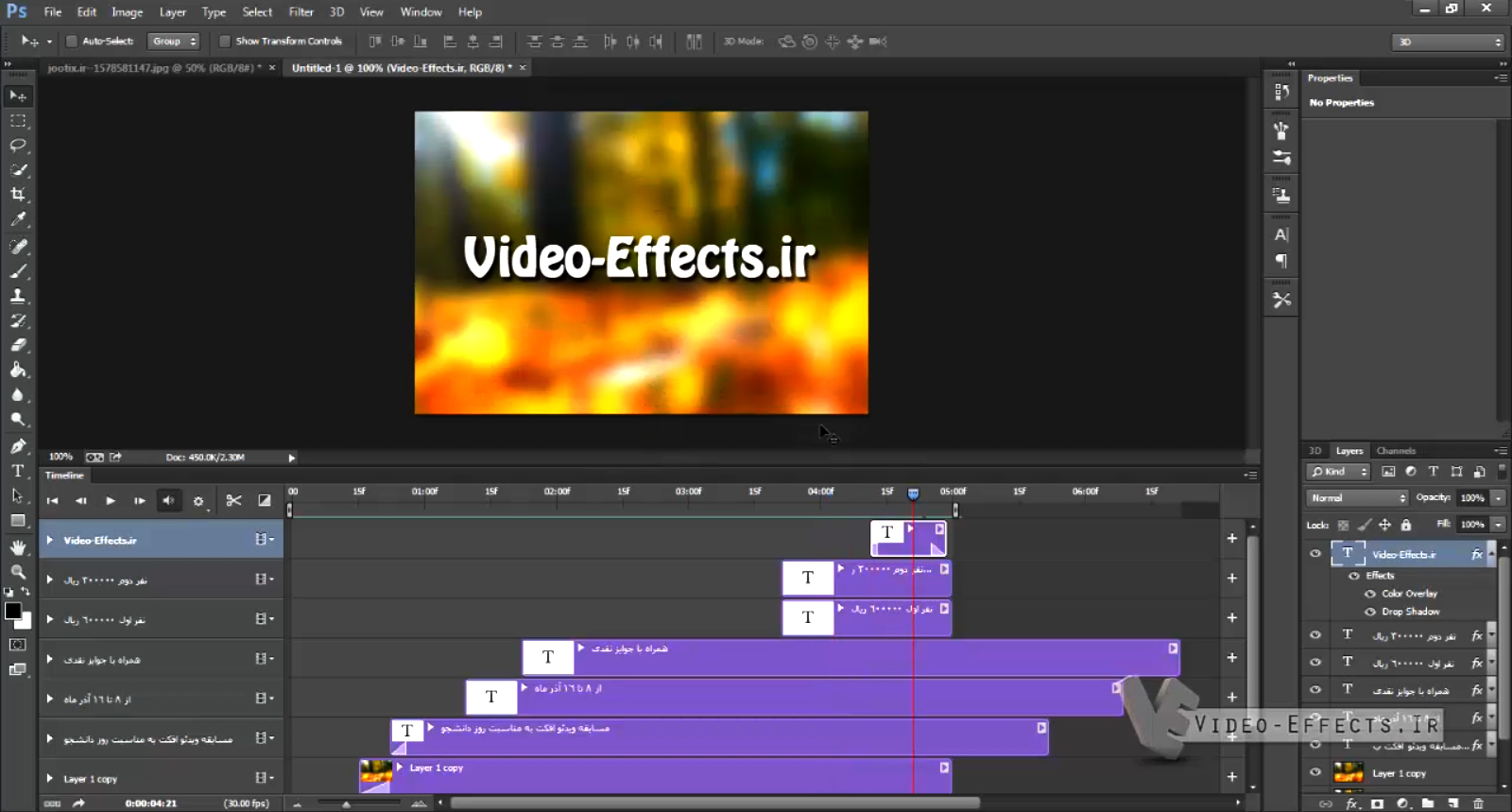The height and width of the screenshot is (812, 1512).
Task: Hide the Layer 1 copy layer
Action: point(1315,772)
